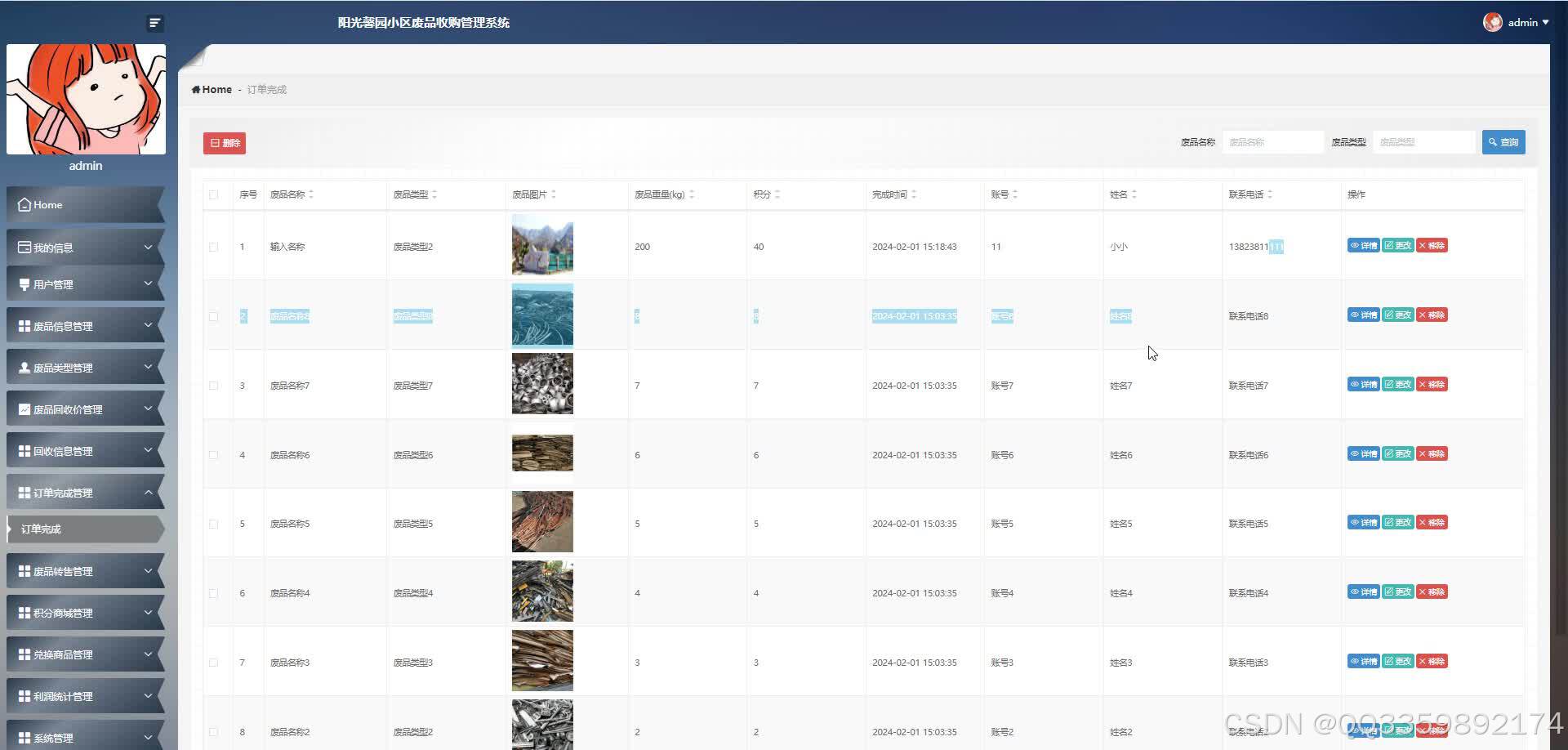
Task: Sort by 姓名 column arrows
Action: click(1134, 194)
